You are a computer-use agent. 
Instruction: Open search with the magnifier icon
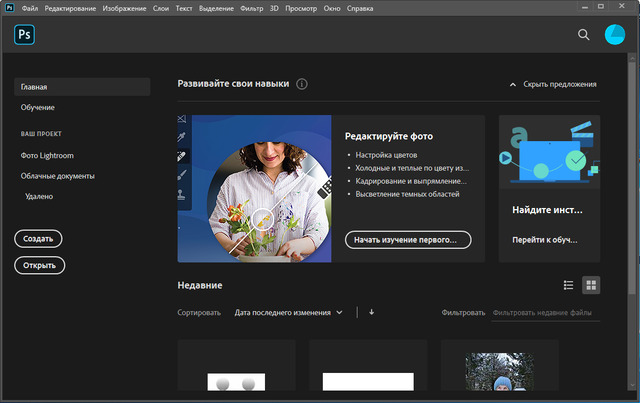click(x=584, y=35)
